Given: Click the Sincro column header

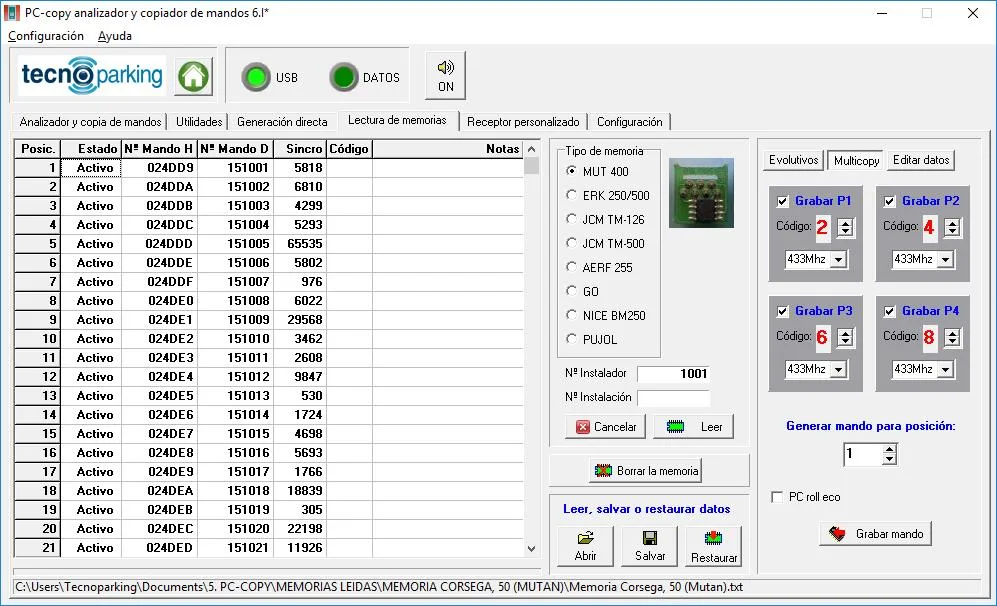Looking at the screenshot, I should [x=300, y=149].
